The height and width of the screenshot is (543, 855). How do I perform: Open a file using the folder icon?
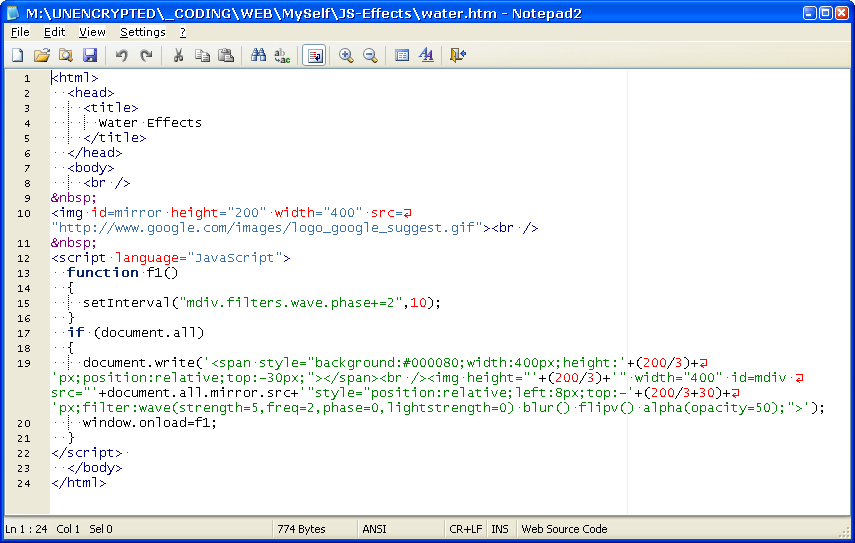coord(41,55)
